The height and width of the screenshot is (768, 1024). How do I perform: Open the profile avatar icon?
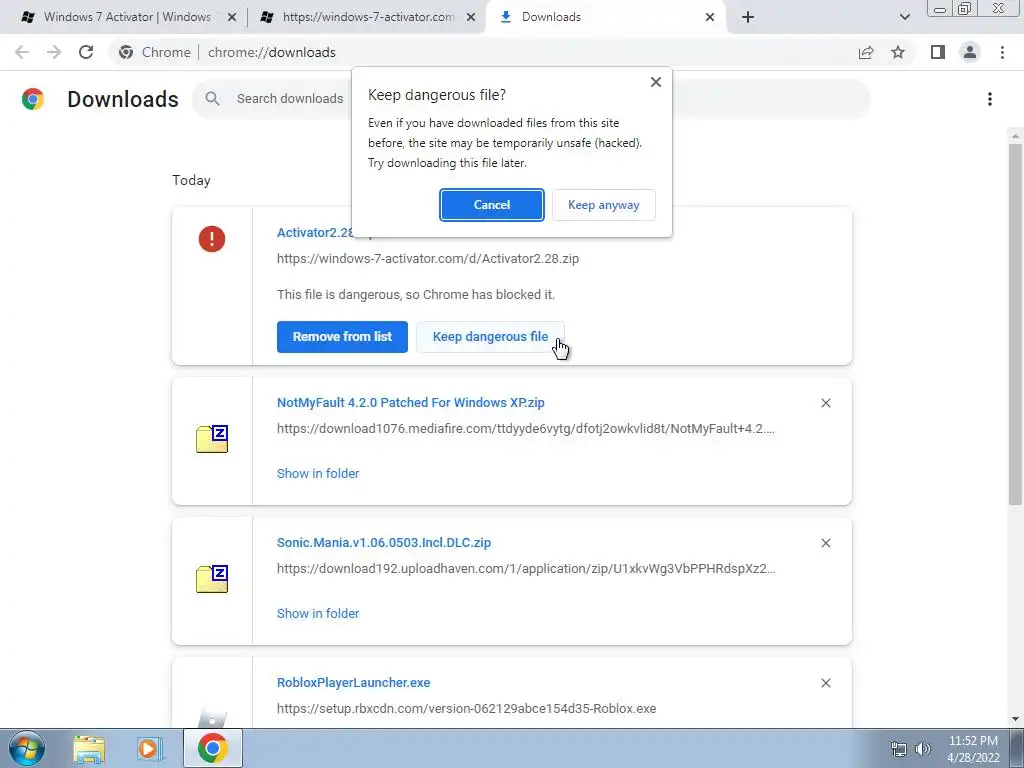[970, 52]
